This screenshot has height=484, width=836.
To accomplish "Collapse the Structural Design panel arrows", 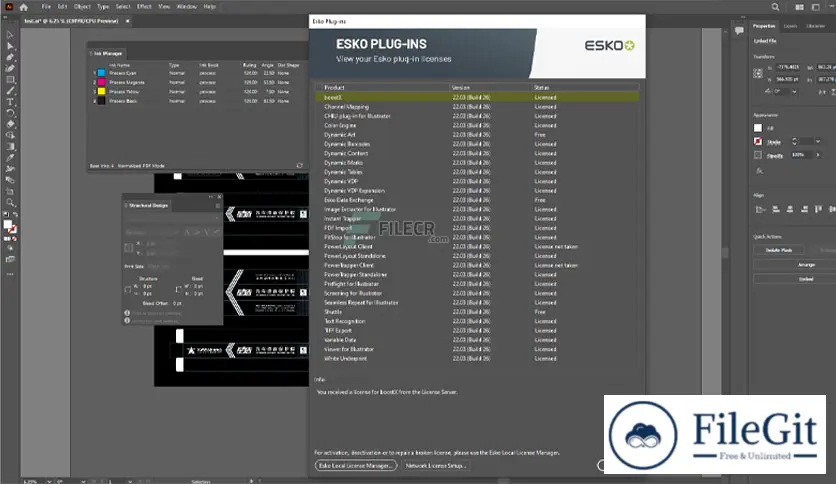I will click(211, 197).
